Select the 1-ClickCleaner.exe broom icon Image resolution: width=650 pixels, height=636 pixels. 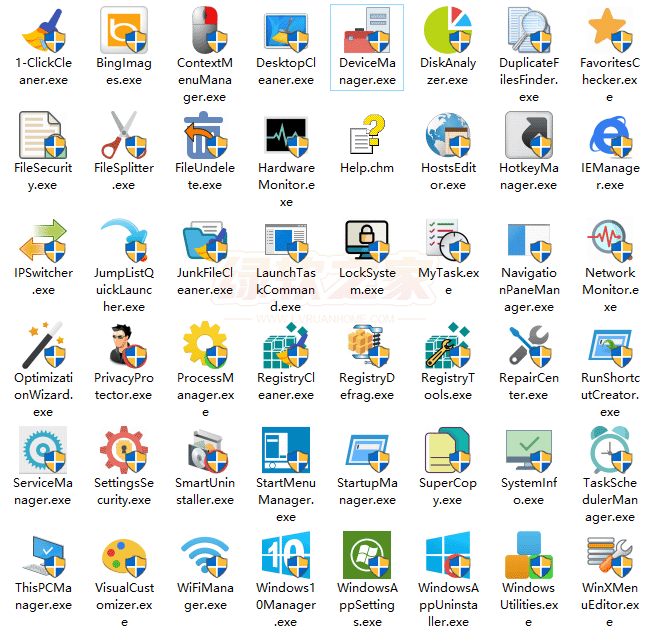pyautogui.click(x=42, y=30)
